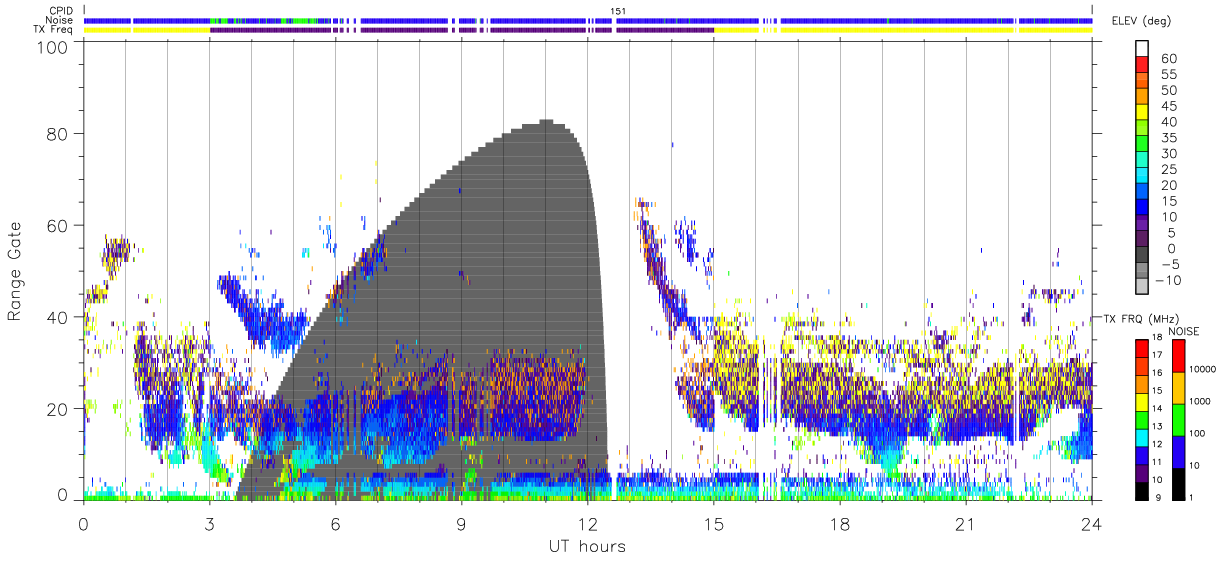Click the '40' tick on the Range Gate axis
Screen dimensions: 1228x567
coord(58,318)
